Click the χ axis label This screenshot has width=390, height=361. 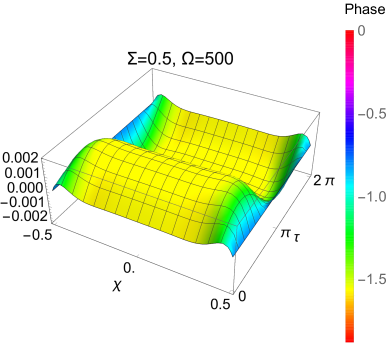pos(116,286)
